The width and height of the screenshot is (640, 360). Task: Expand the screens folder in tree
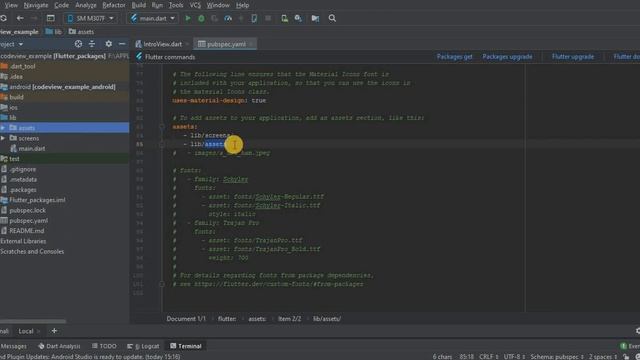tap(3, 138)
